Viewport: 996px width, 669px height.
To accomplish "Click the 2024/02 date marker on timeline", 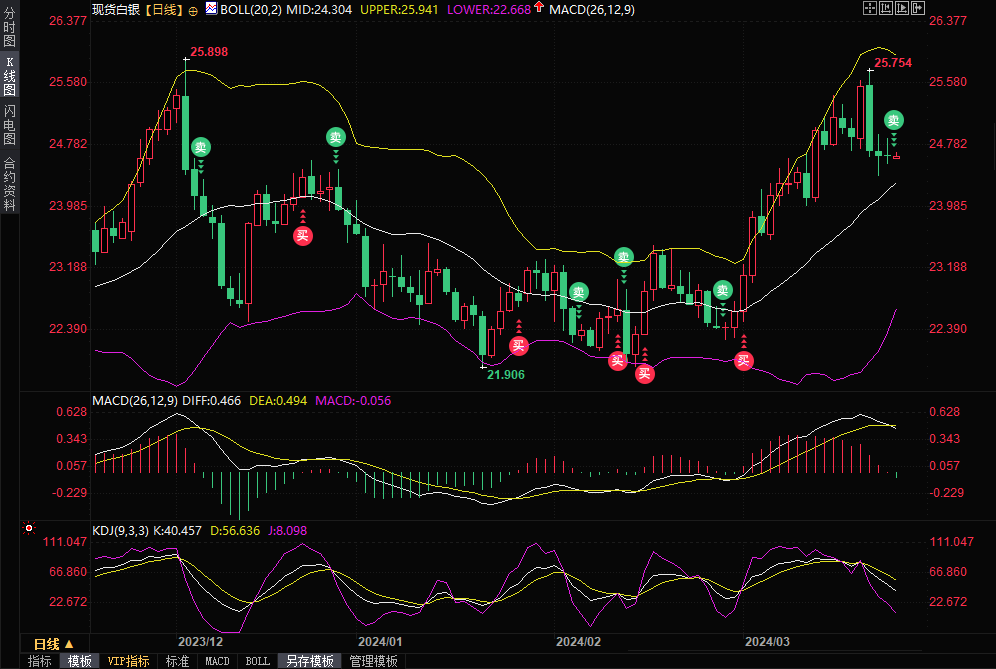I will (x=578, y=641).
